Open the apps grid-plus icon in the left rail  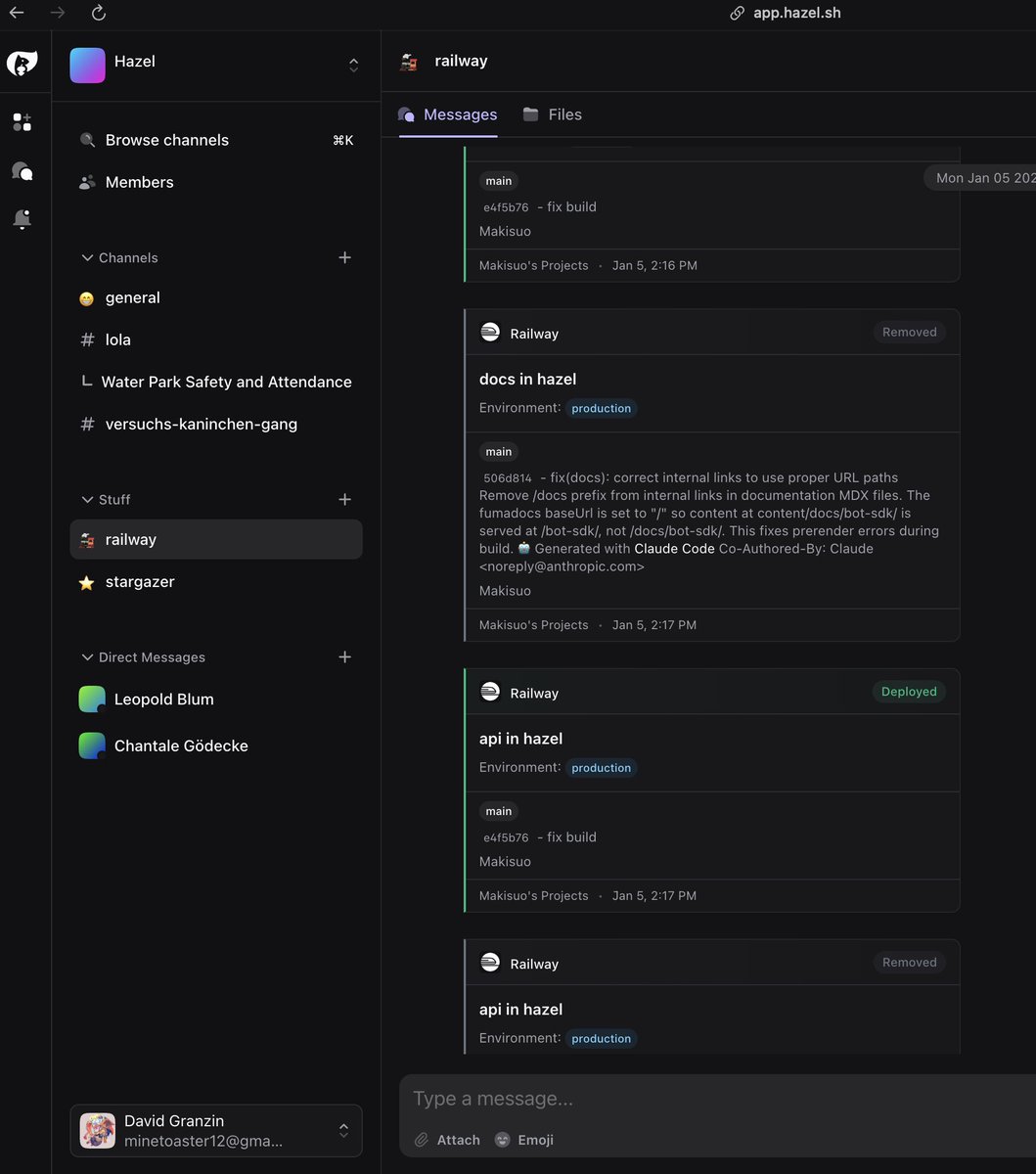(22, 122)
